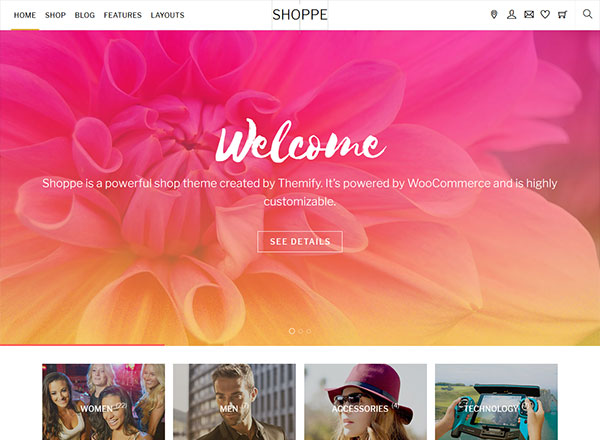600x440 pixels.
Task: Open the wishlist heart icon
Action: tap(545, 15)
